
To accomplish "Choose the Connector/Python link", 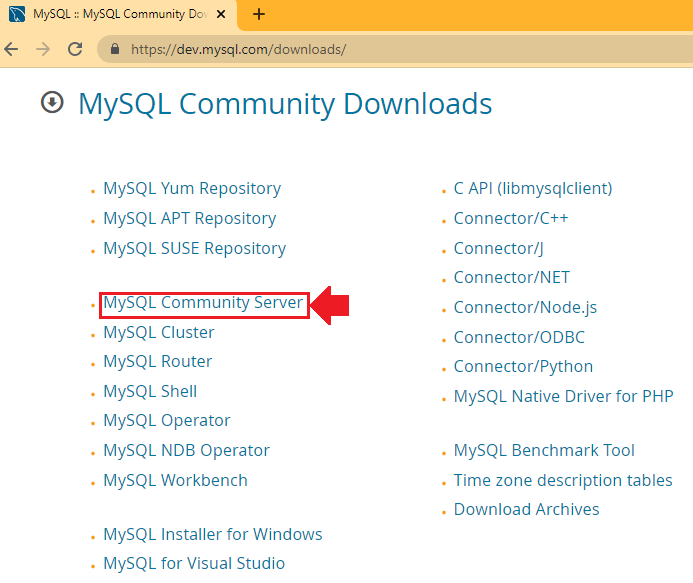I will (523, 366).
